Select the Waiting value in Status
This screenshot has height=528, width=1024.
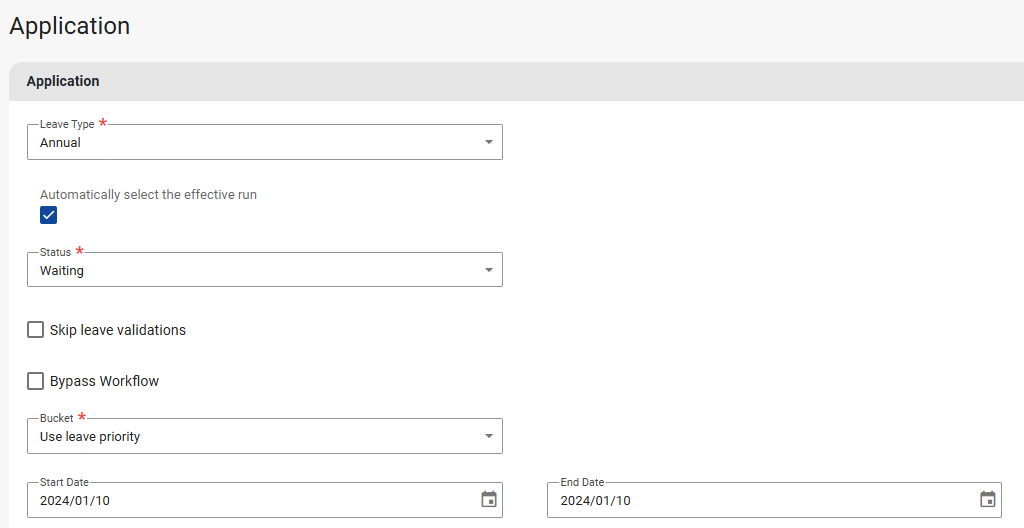[x=62, y=271]
